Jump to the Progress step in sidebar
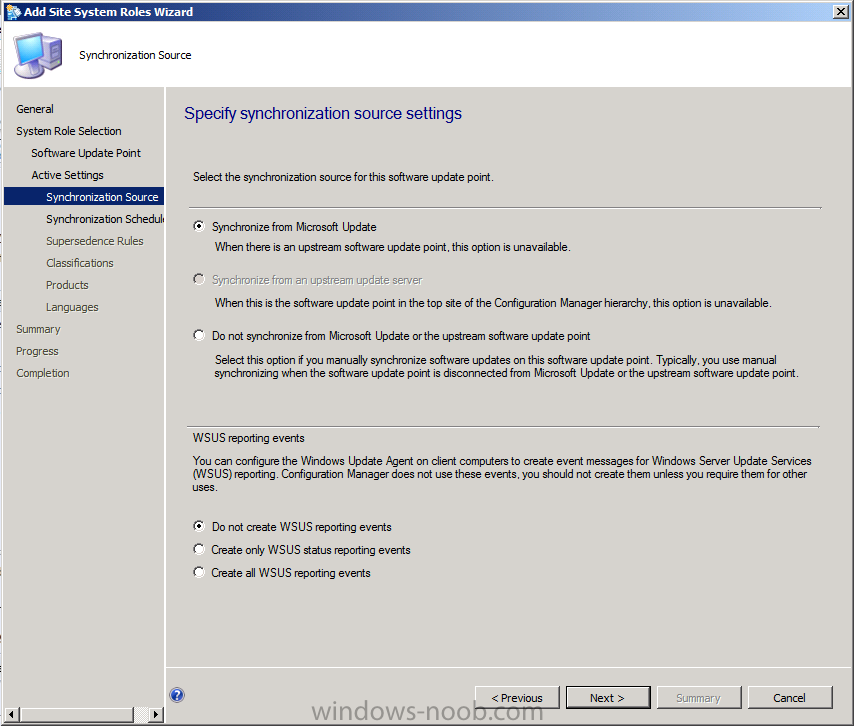 click(x=37, y=351)
